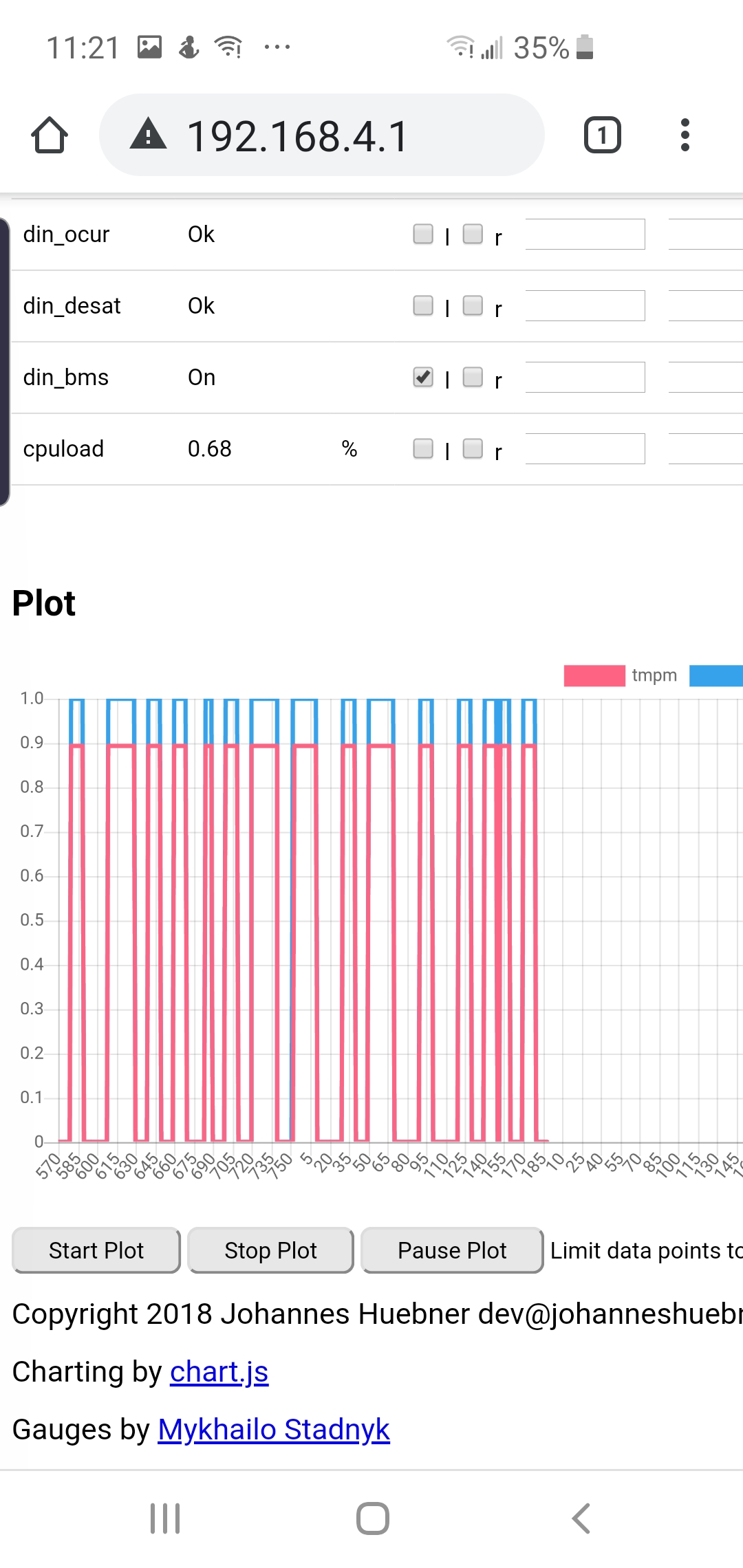Screen dimensions: 743x1568
Task: Tap the browser home icon
Action: tap(50, 135)
